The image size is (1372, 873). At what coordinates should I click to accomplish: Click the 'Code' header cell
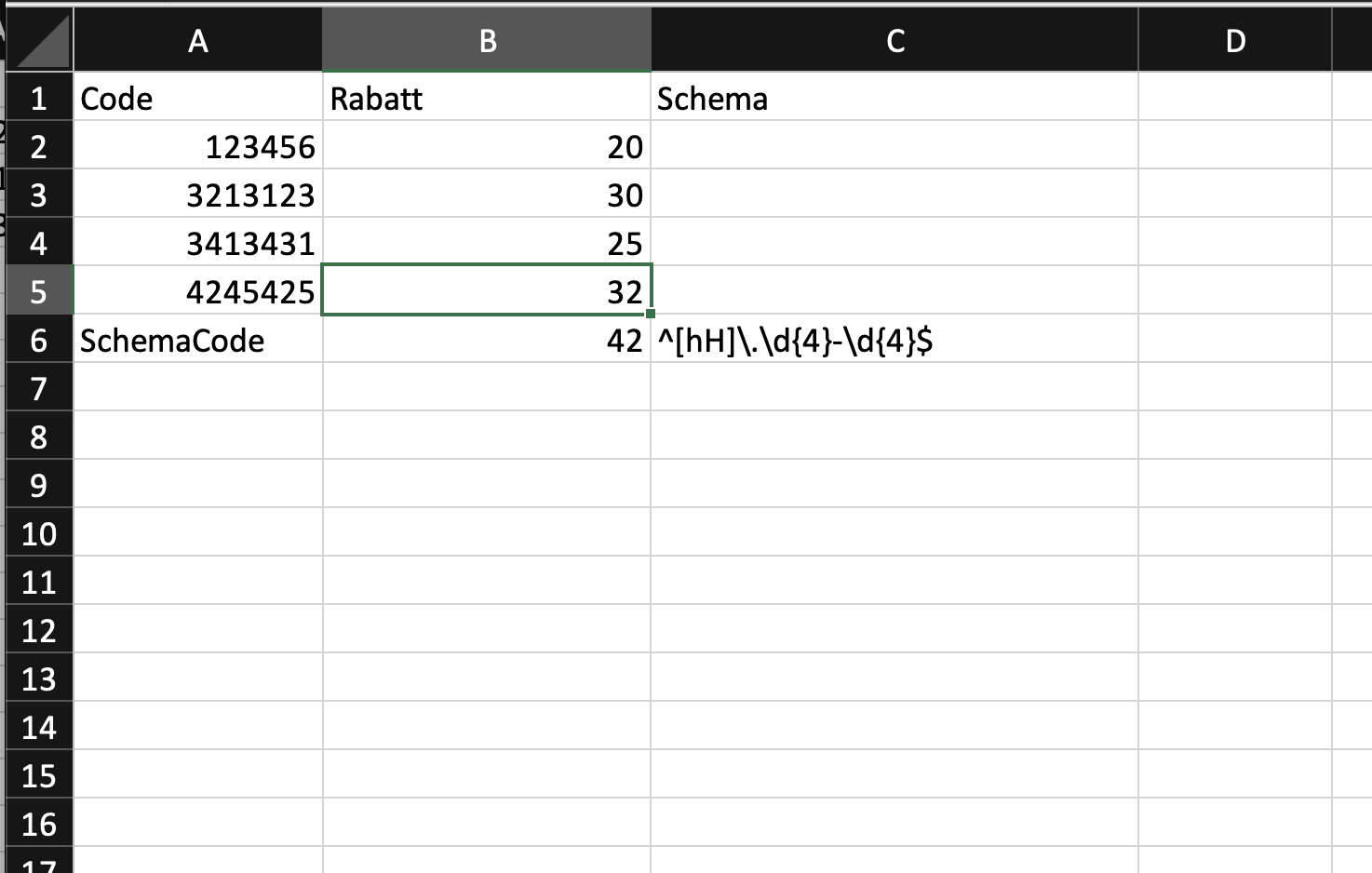tap(197, 99)
